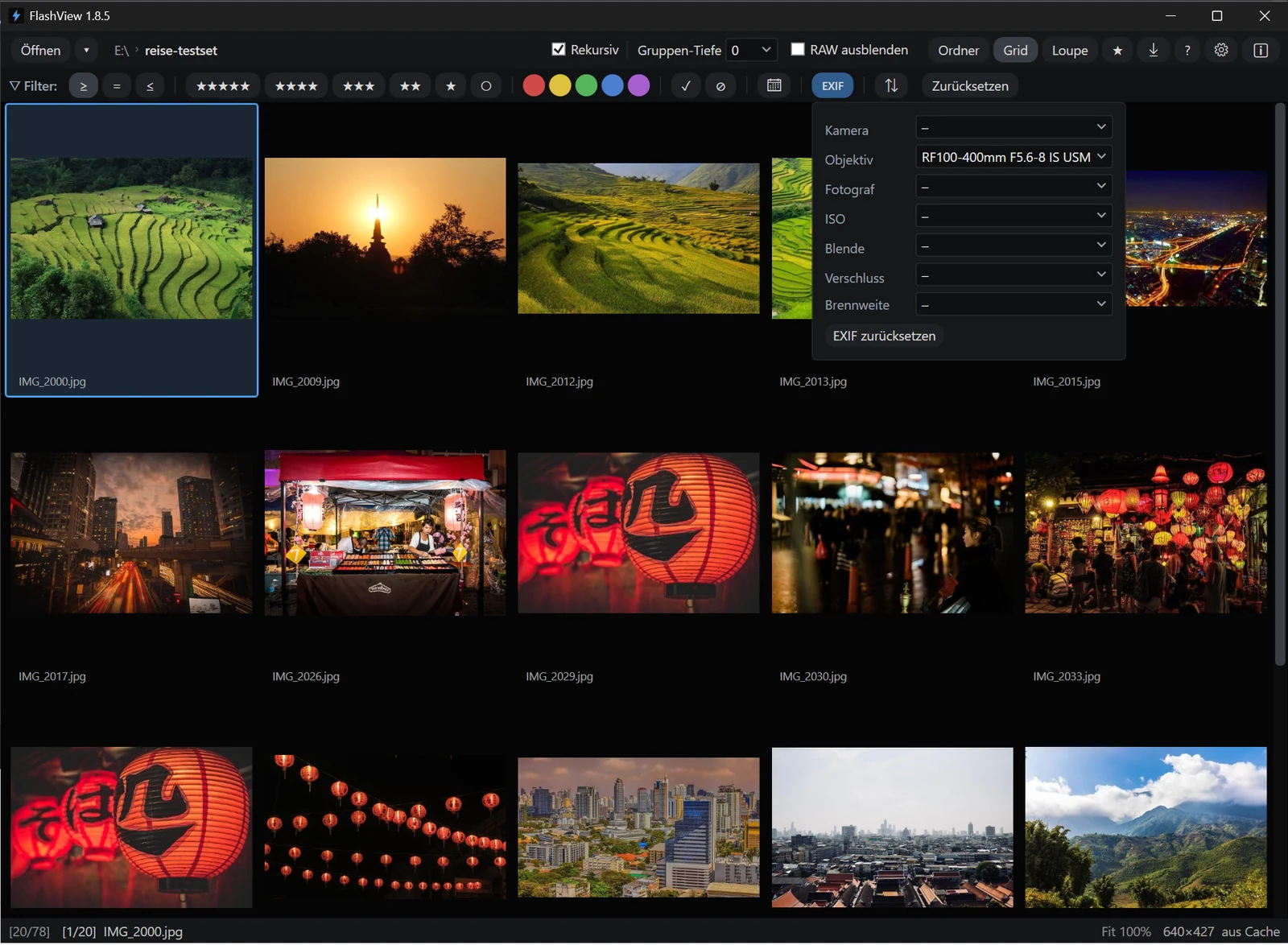Switch to Grid view
This screenshot has height=945, width=1288.
[x=1015, y=50]
